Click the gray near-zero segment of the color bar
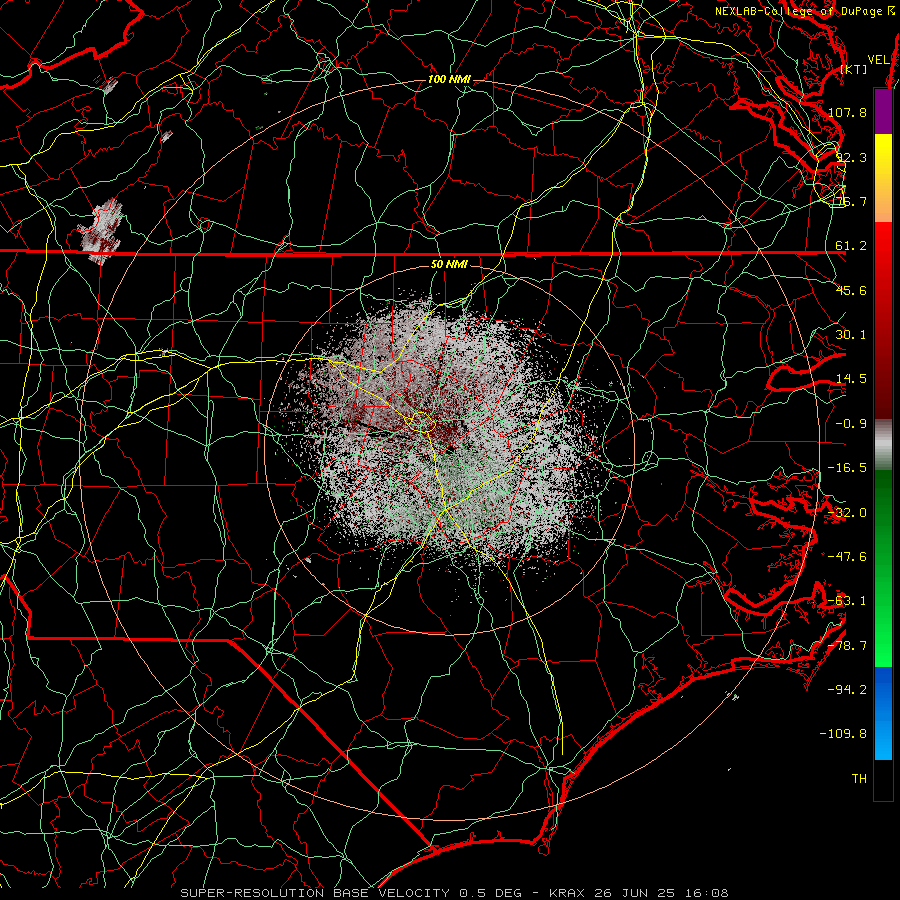Screen dimensions: 900x900 point(883,442)
